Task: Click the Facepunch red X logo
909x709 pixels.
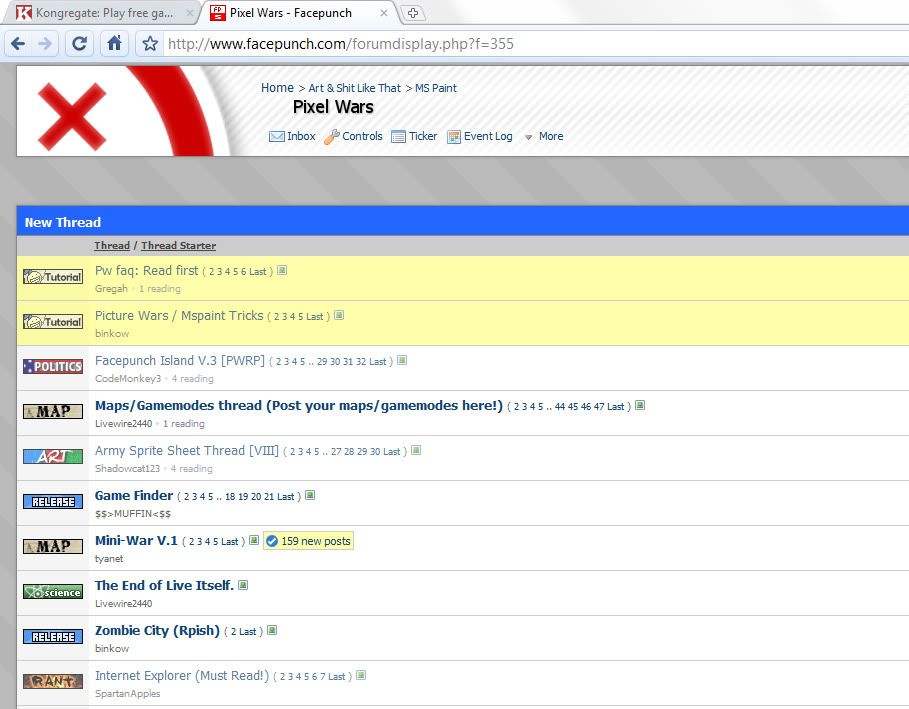Action: [x=72, y=117]
